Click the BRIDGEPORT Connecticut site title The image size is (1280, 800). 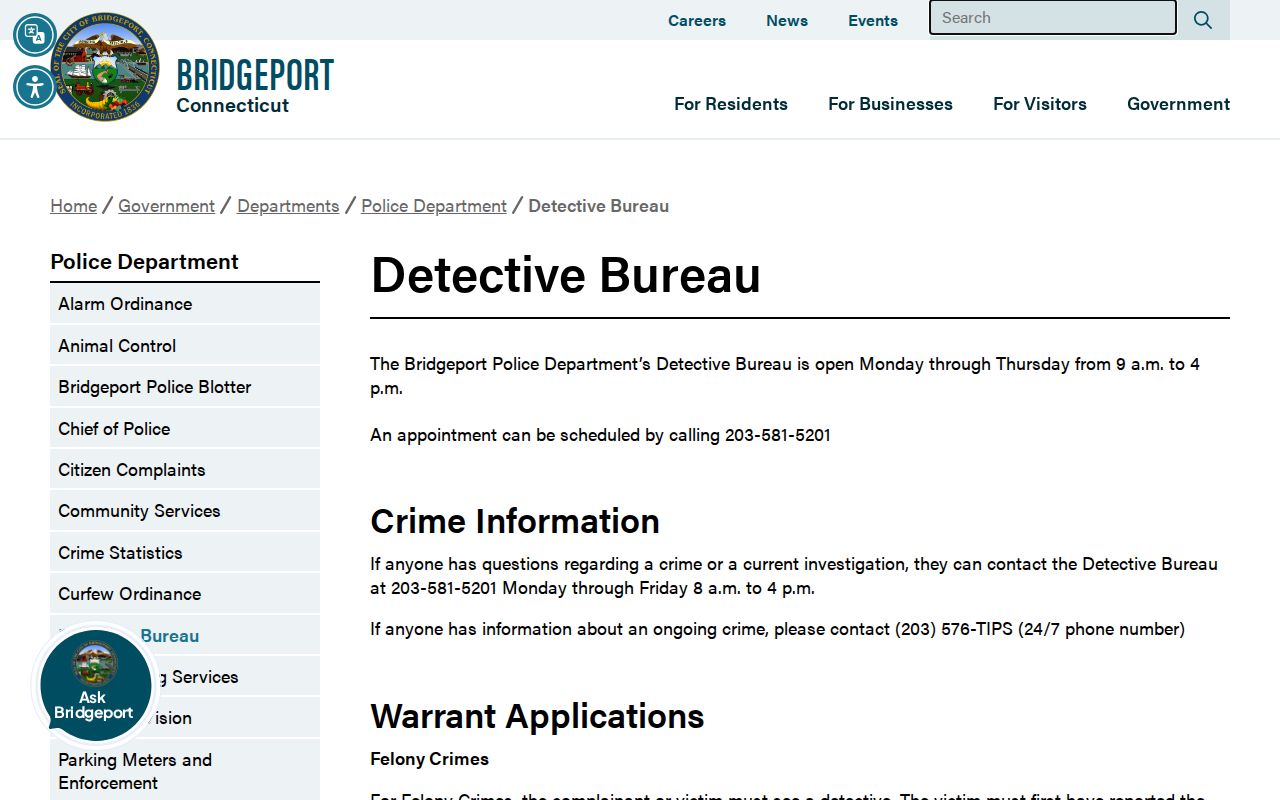click(x=255, y=86)
